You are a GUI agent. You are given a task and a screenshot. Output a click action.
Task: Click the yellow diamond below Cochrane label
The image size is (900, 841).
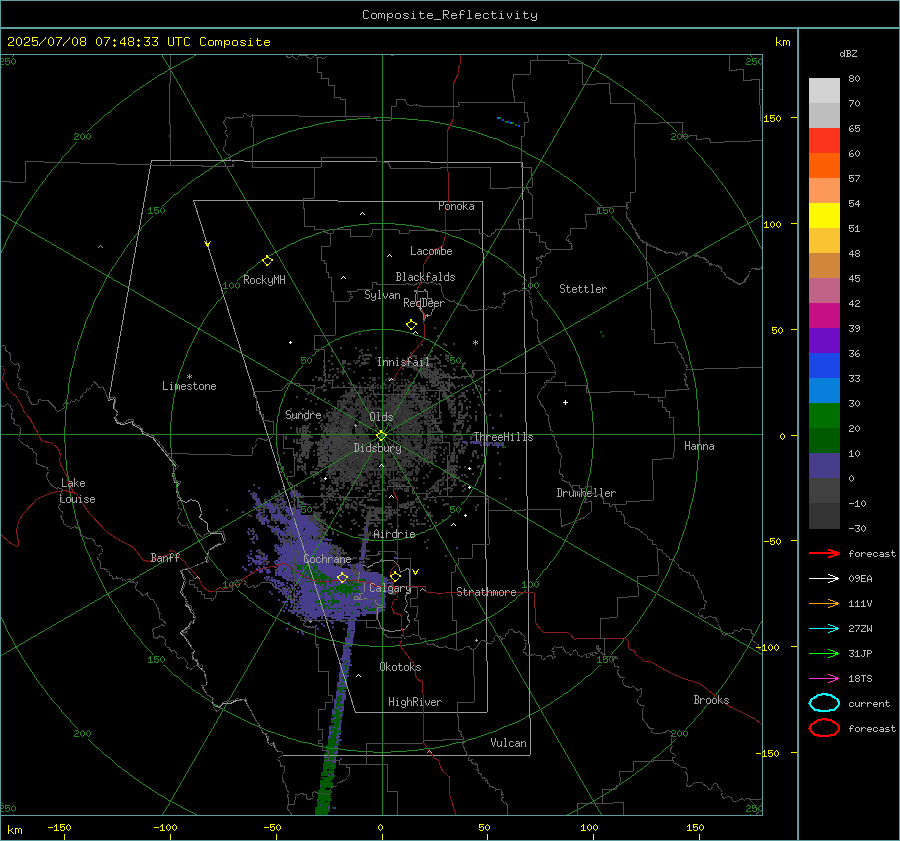click(342, 577)
